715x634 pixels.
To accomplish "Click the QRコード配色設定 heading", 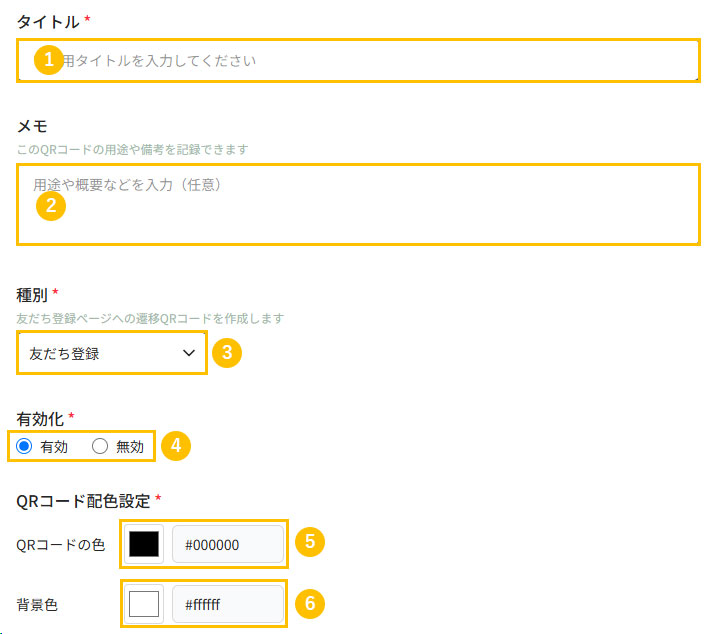I will (83, 501).
